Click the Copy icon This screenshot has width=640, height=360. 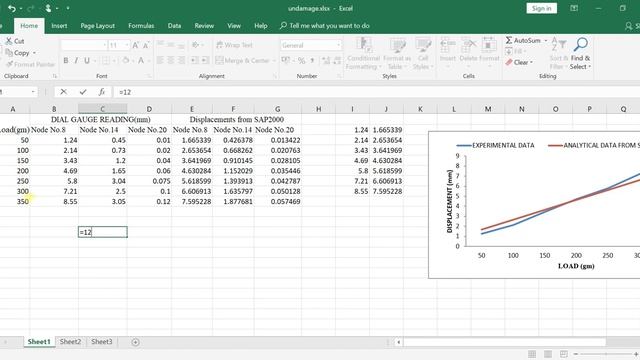click(9, 53)
